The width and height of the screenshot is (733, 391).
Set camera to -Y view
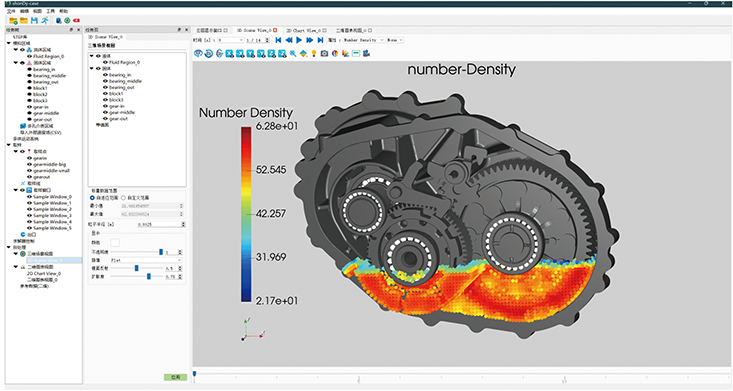pos(261,54)
